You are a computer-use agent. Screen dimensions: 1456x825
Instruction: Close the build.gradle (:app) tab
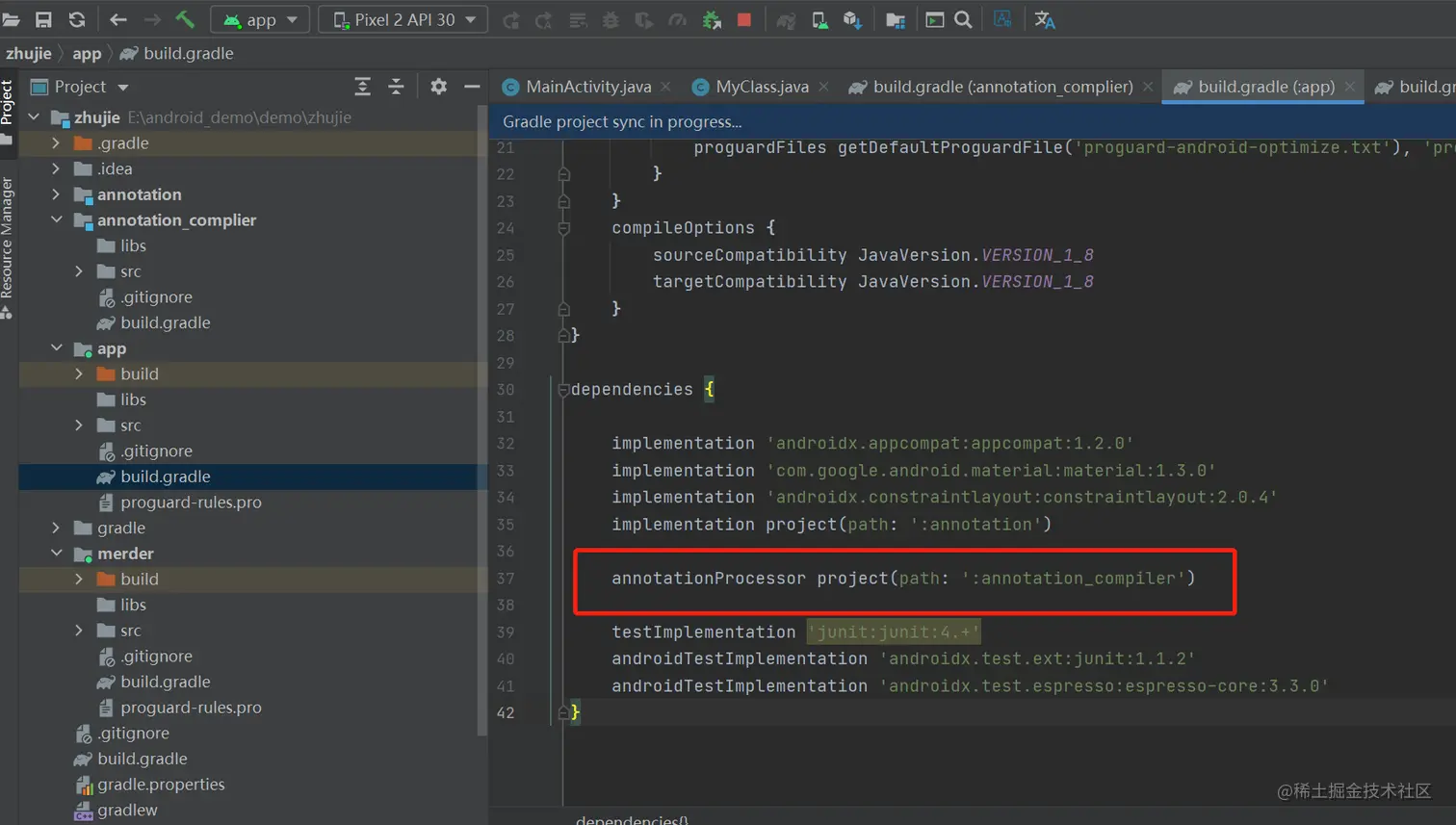coord(1350,87)
